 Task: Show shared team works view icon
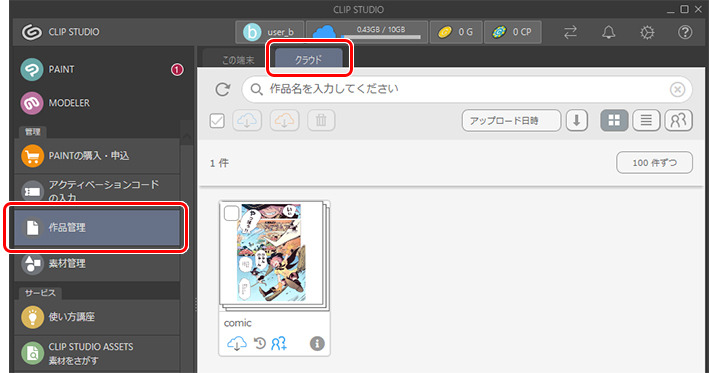pyautogui.click(x=678, y=121)
